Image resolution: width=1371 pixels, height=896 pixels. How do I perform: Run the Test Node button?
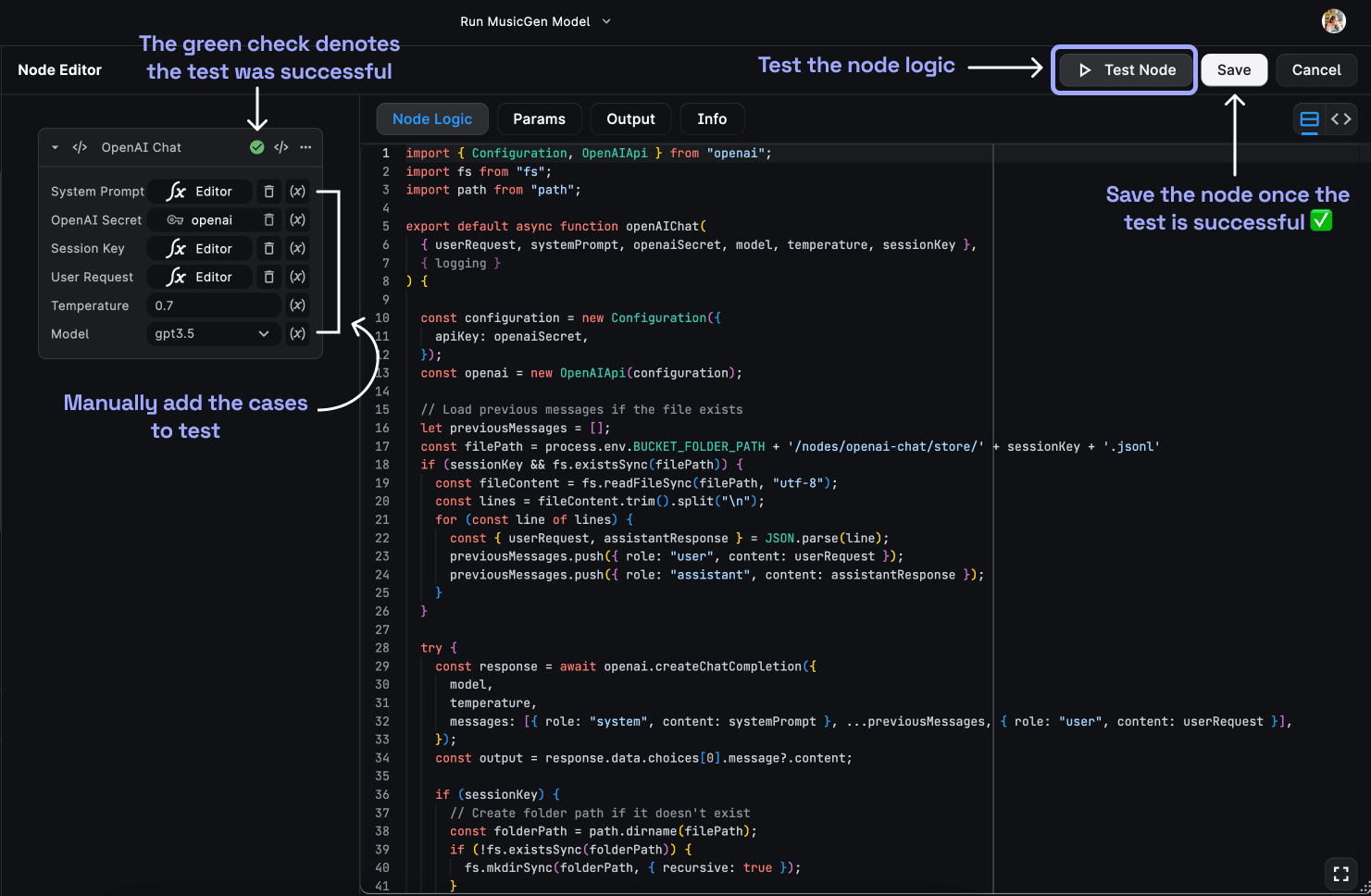(1124, 69)
